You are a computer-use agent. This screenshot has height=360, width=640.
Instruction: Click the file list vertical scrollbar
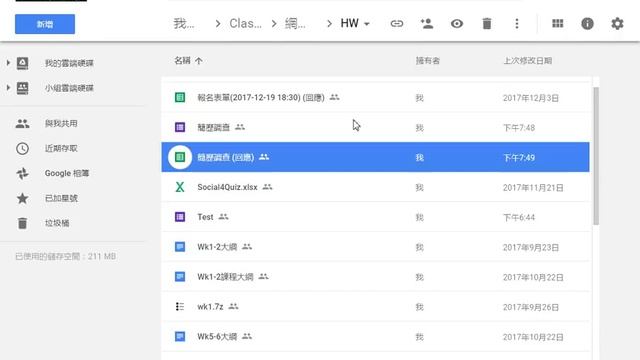tap(596, 155)
